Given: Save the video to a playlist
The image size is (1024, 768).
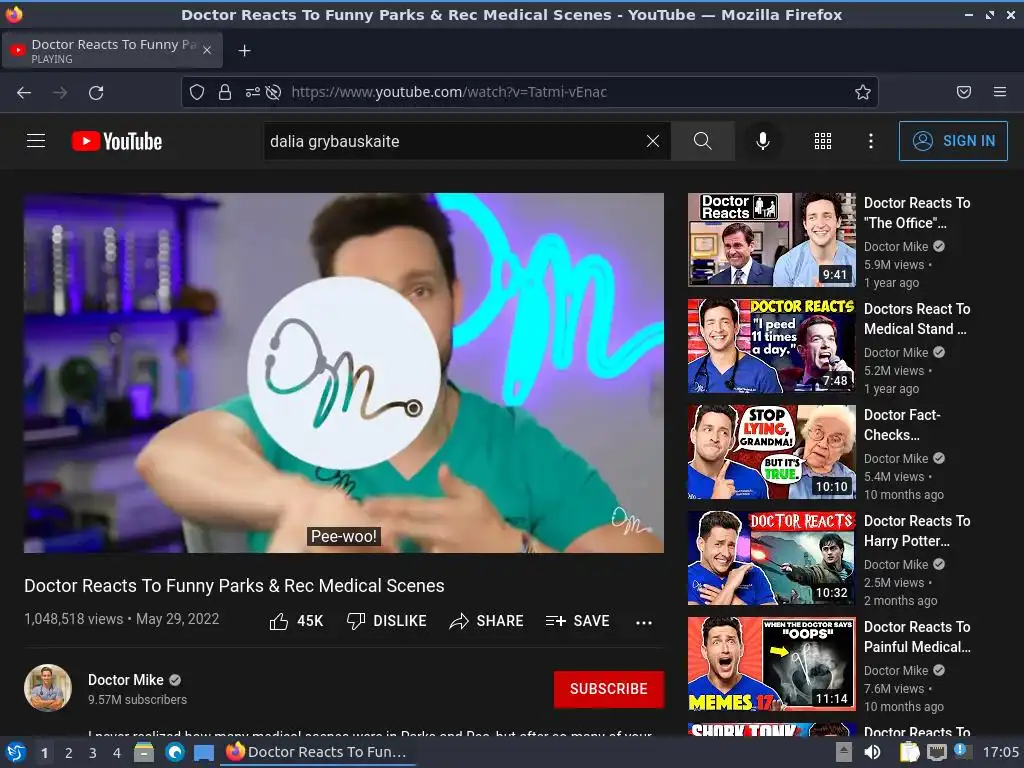Looking at the screenshot, I should [x=578, y=621].
